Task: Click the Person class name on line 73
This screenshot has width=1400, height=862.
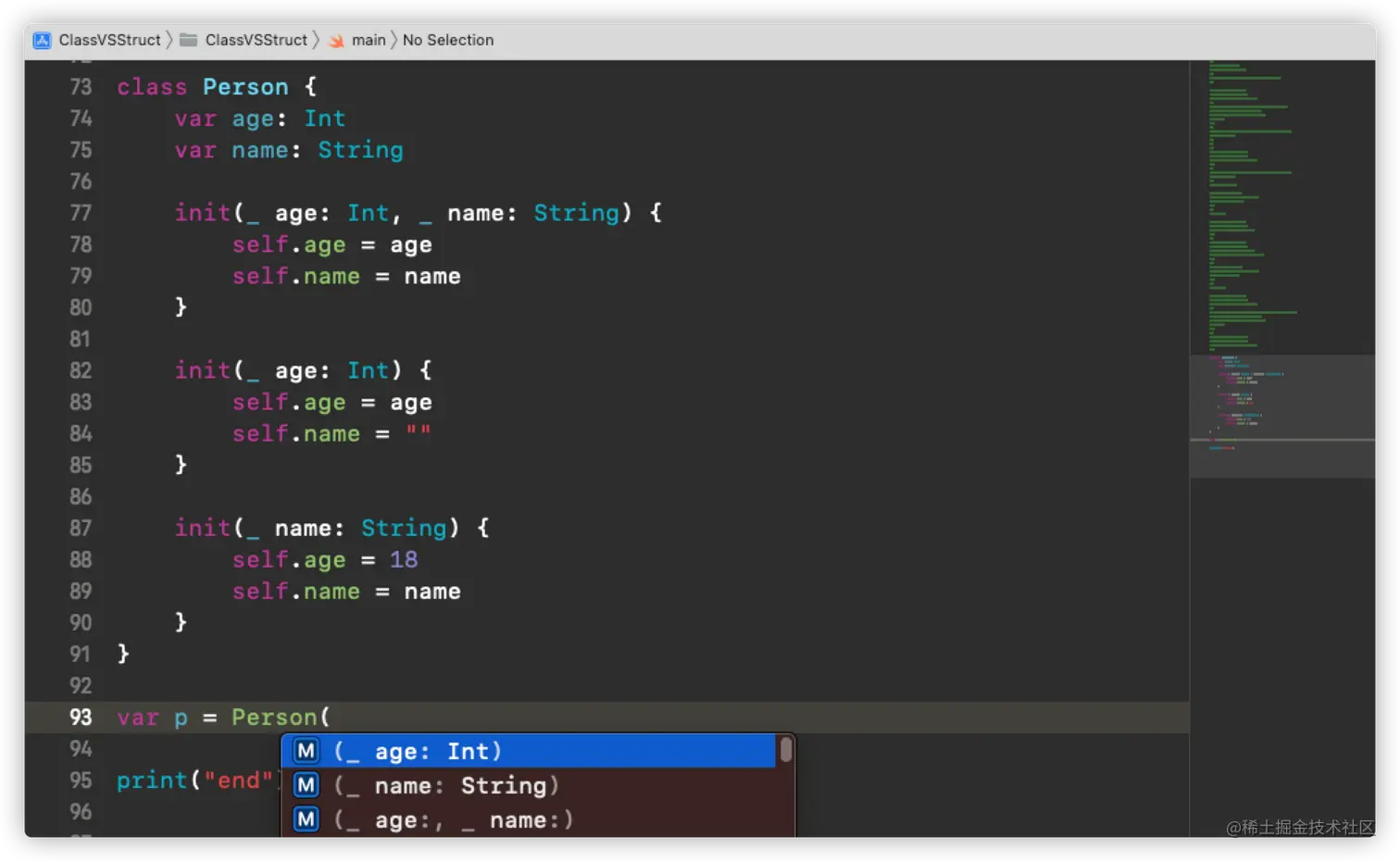Action: click(245, 87)
